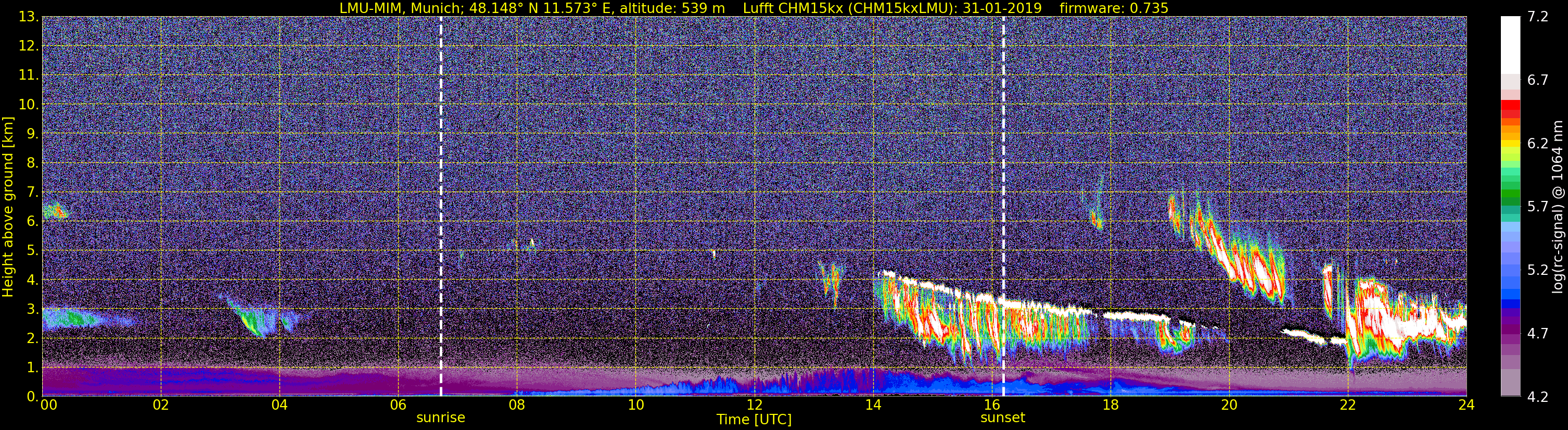
Task: Click the time axis tick label '14'
Action: click(873, 406)
